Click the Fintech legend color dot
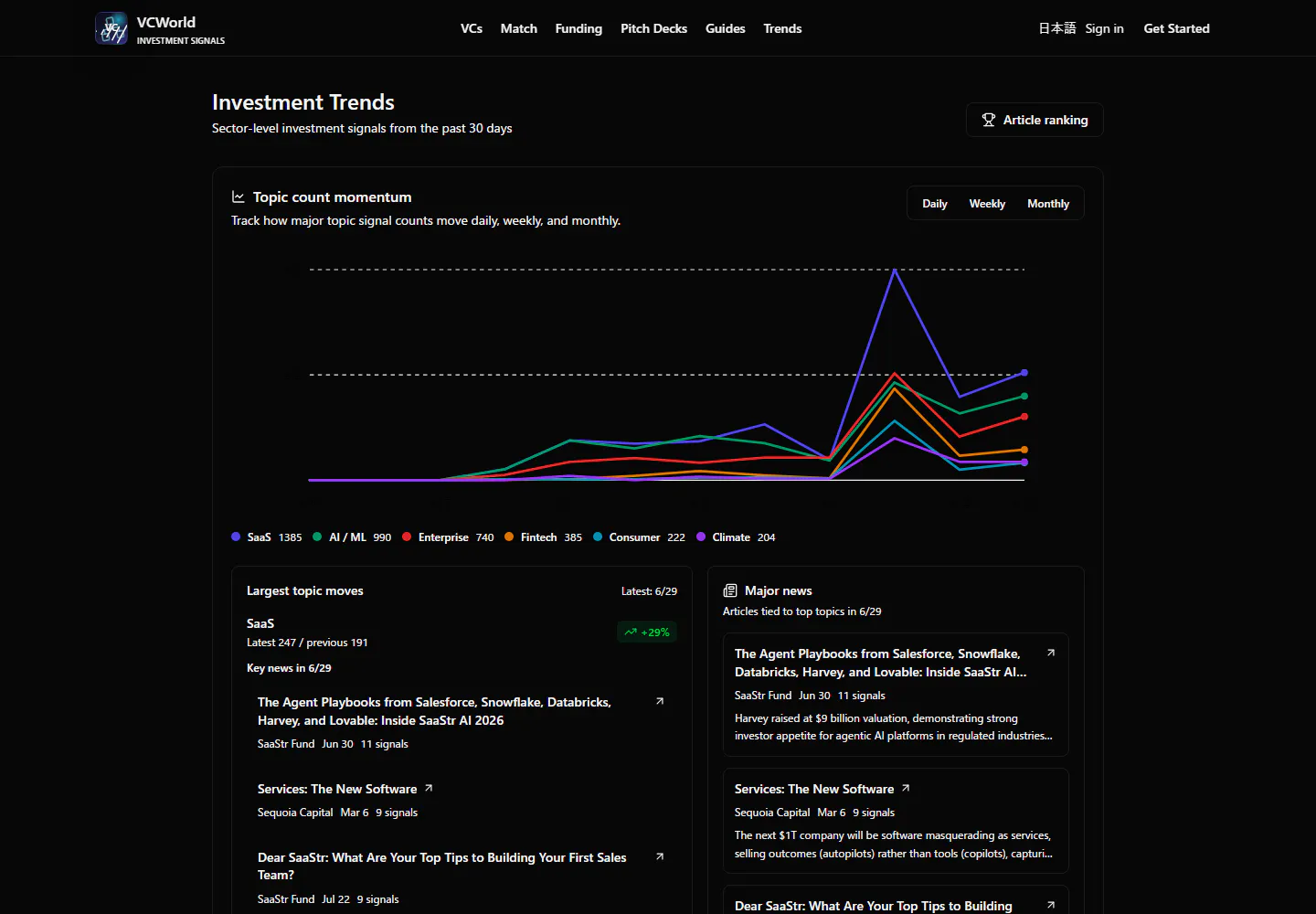The width and height of the screenshot is (1316, 914). 509,537
